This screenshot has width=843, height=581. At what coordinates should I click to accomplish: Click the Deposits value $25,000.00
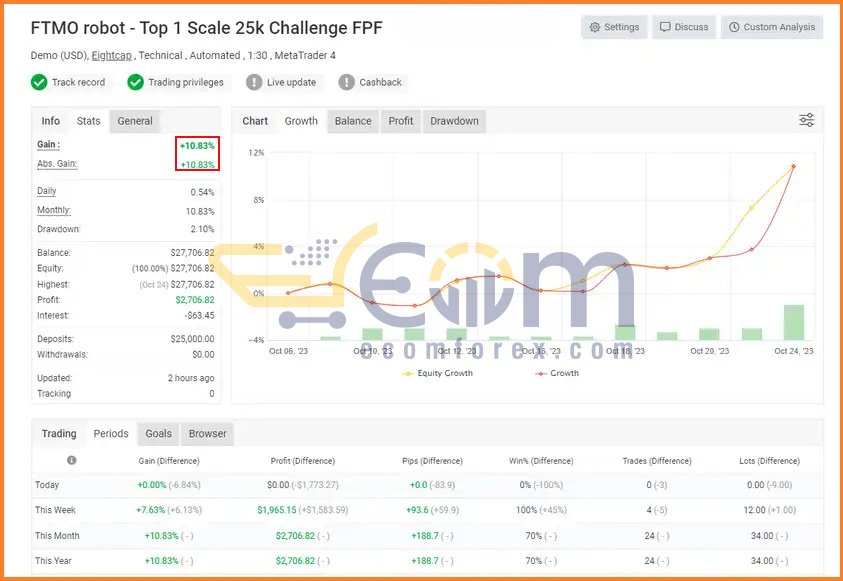(192, 339)
